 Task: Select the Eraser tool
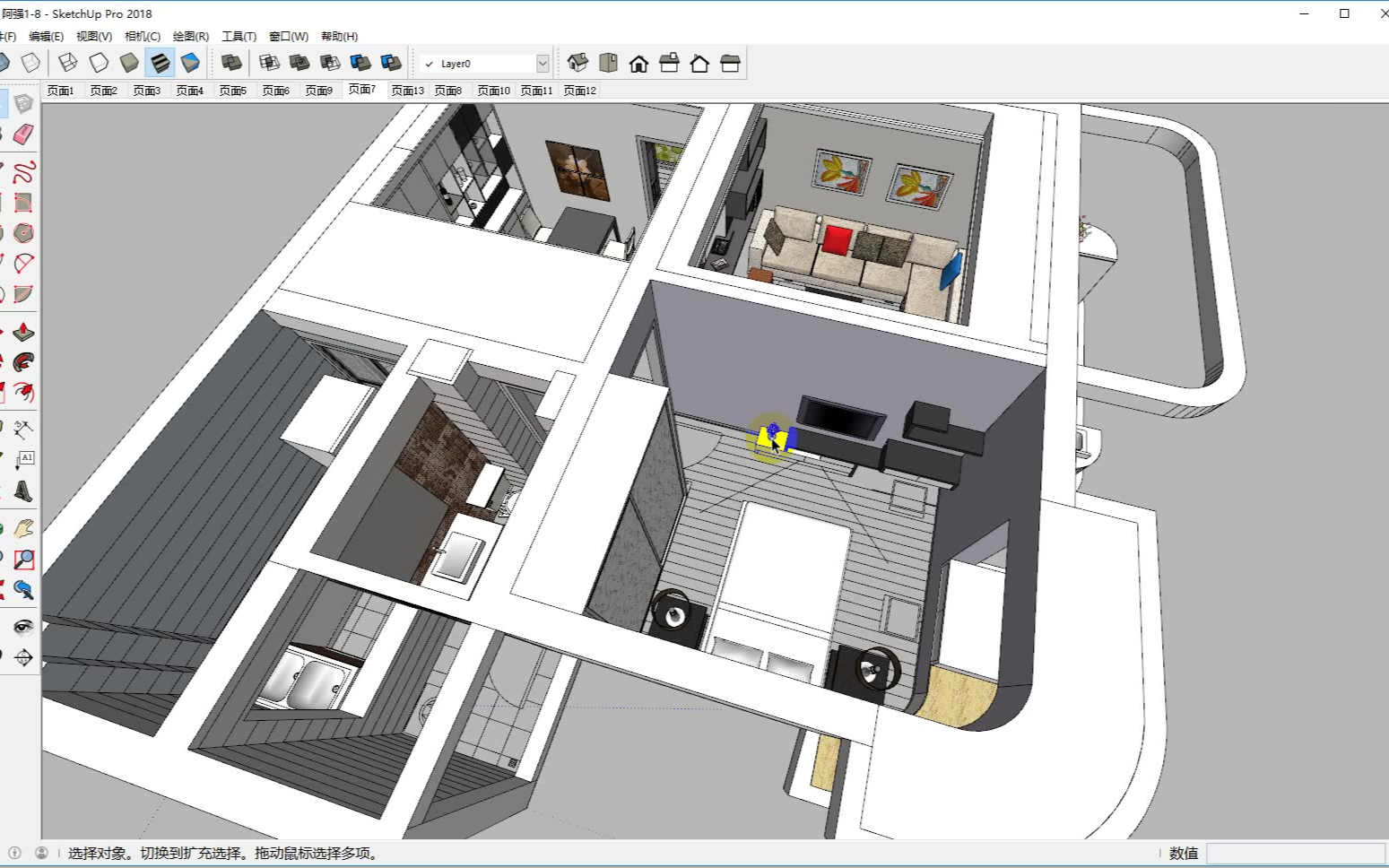point(23,135)
